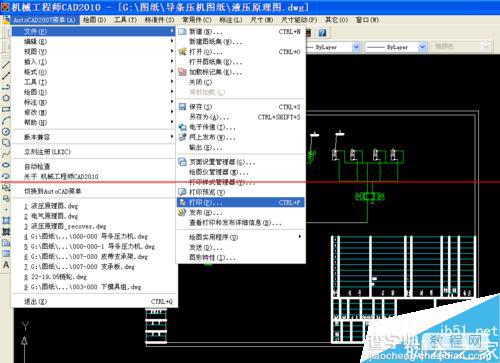Expand the 插入(I) submenu
500x363 pixels.
pyautogui.click(x=93, y=62)
